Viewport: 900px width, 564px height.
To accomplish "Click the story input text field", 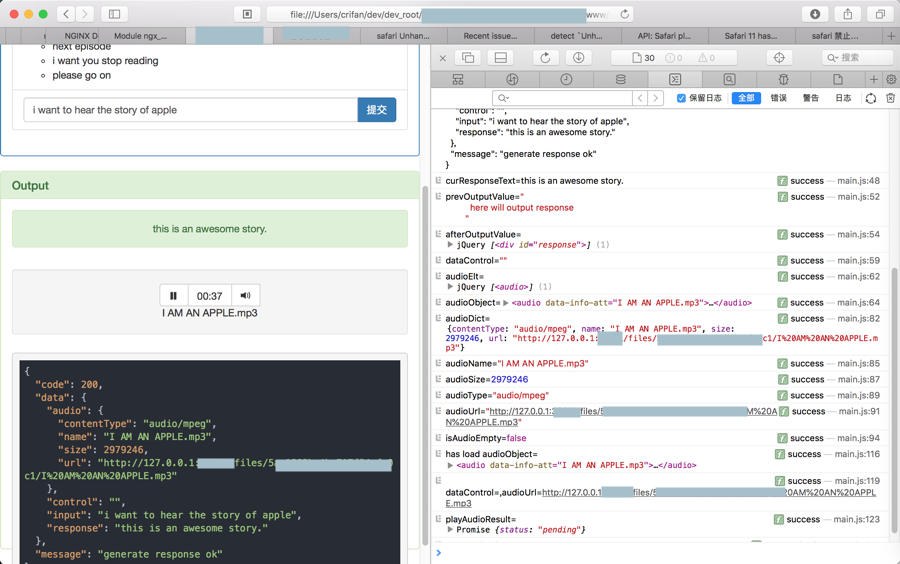I will [x=190, y=110].
